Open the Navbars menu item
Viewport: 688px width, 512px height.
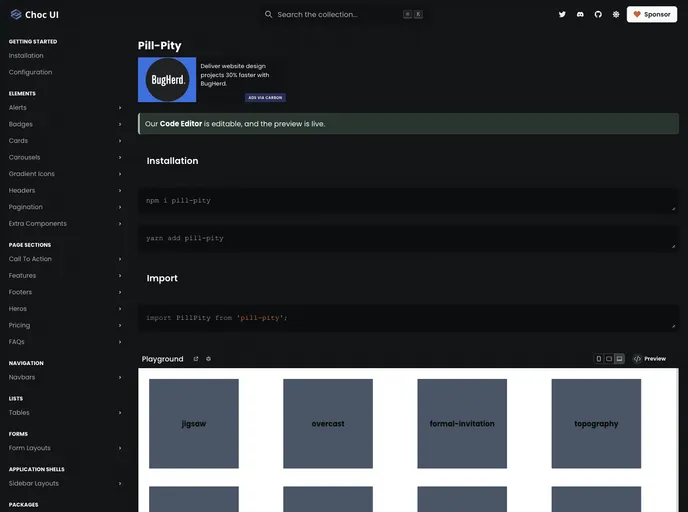tap(65, 377)
